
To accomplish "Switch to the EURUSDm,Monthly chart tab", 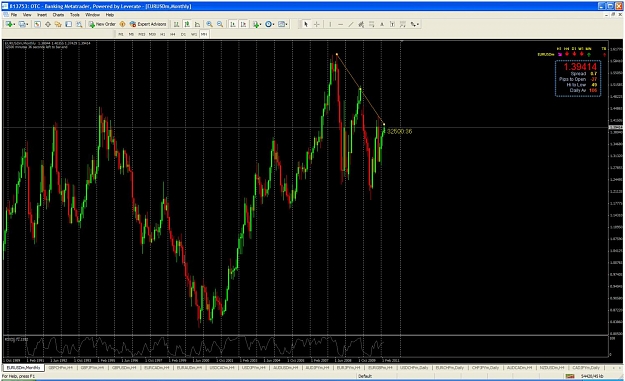I will click(24, 368).
